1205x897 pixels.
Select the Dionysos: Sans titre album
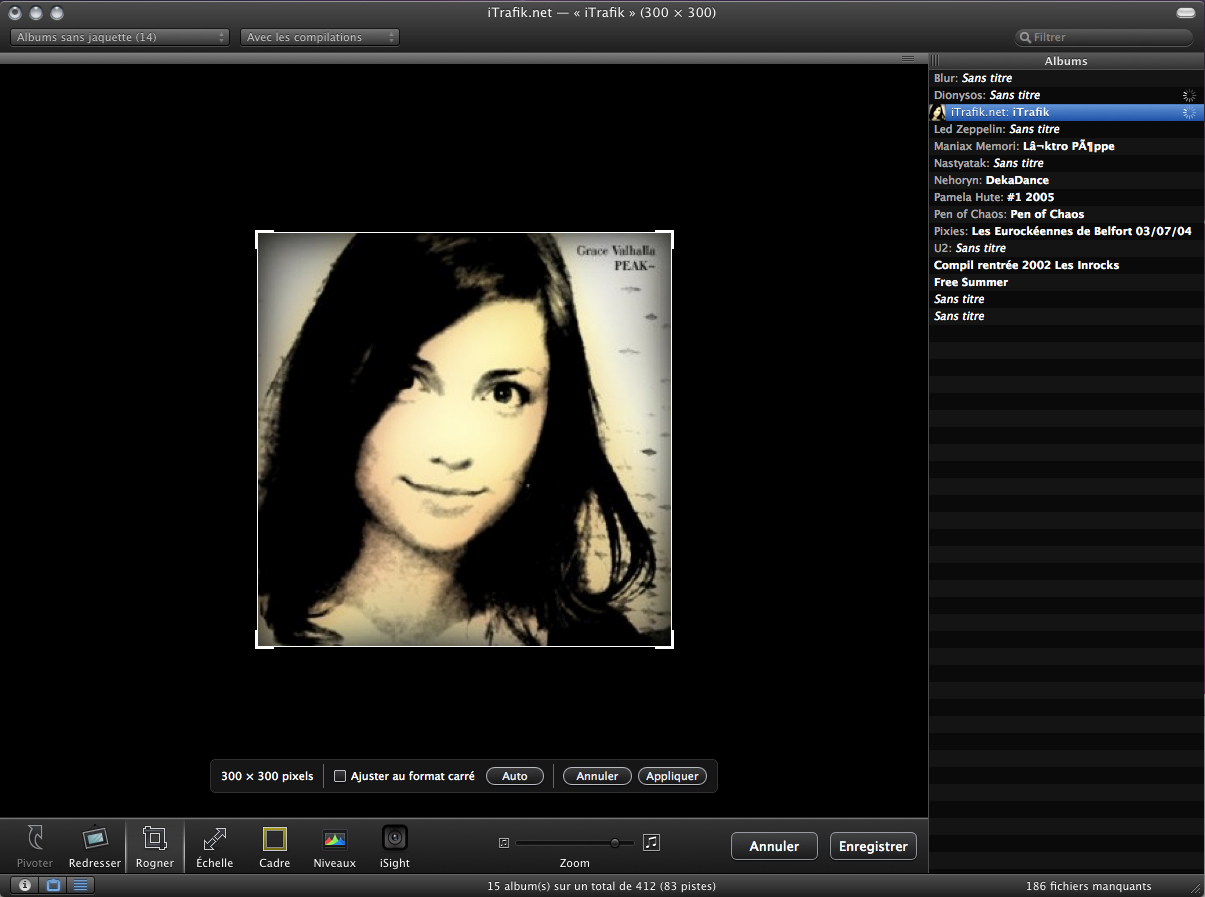tap(1066, 95)
